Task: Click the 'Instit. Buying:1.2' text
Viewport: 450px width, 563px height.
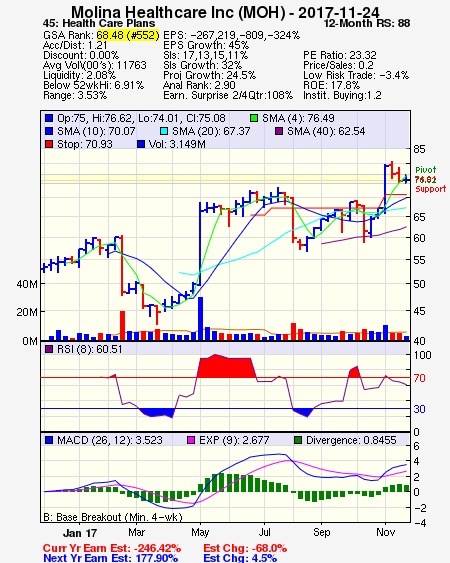Action: point(342,96)
